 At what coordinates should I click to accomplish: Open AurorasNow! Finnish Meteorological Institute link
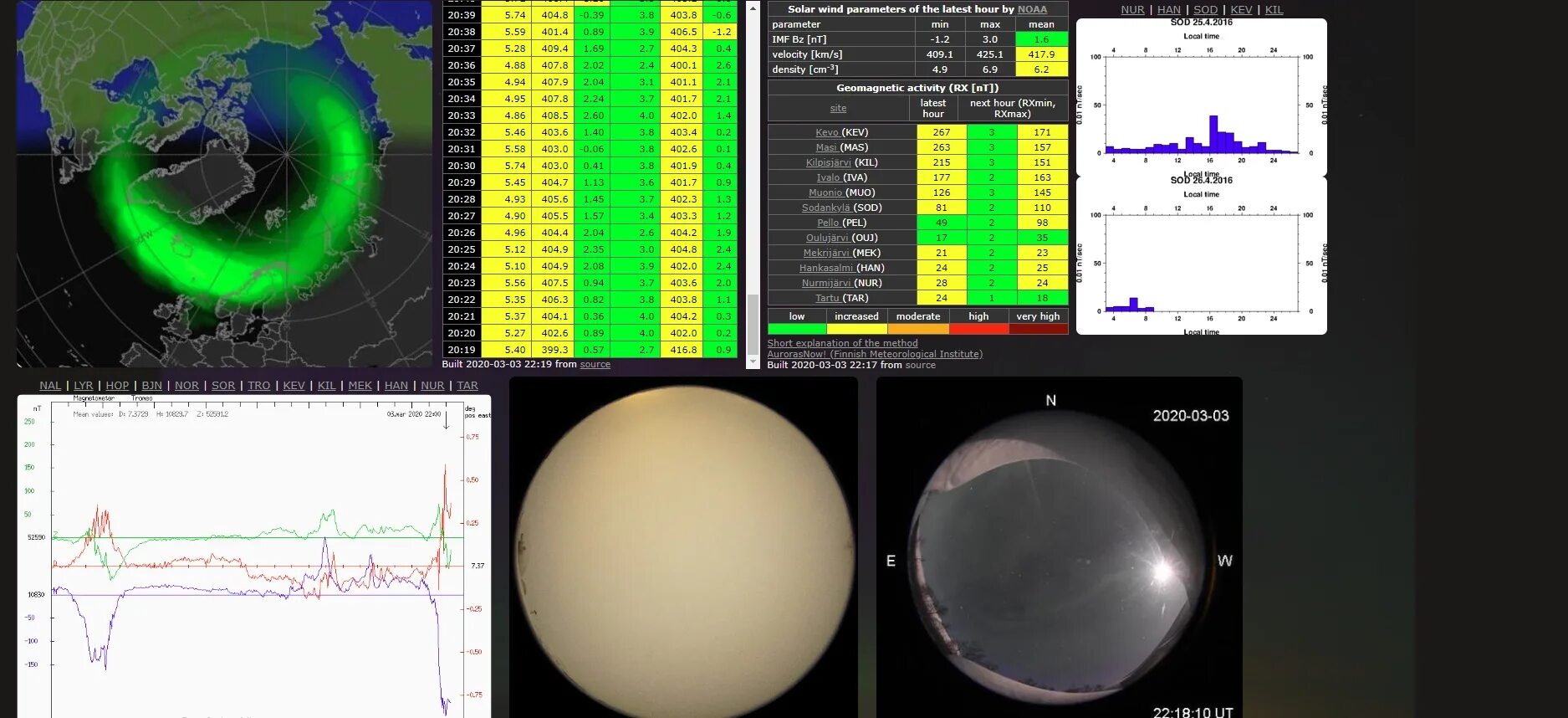click(875, 354)
